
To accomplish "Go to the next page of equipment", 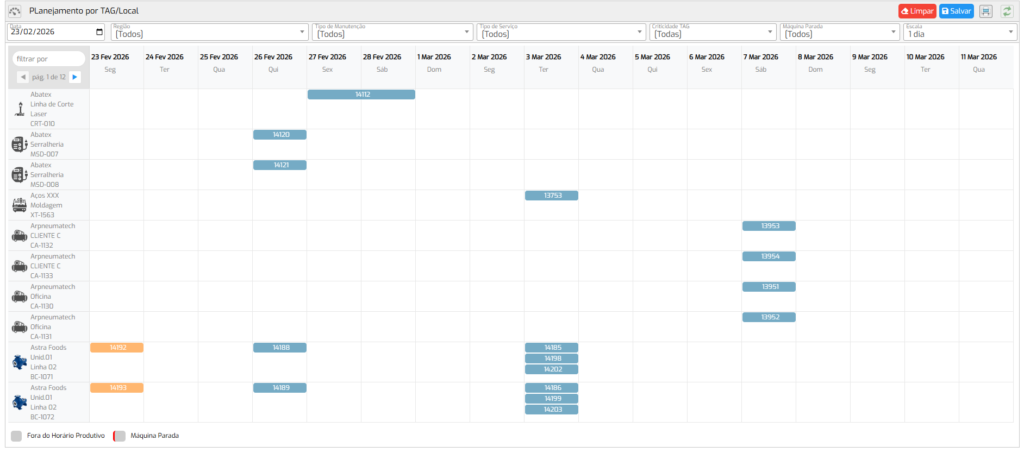I will point(74,77).
